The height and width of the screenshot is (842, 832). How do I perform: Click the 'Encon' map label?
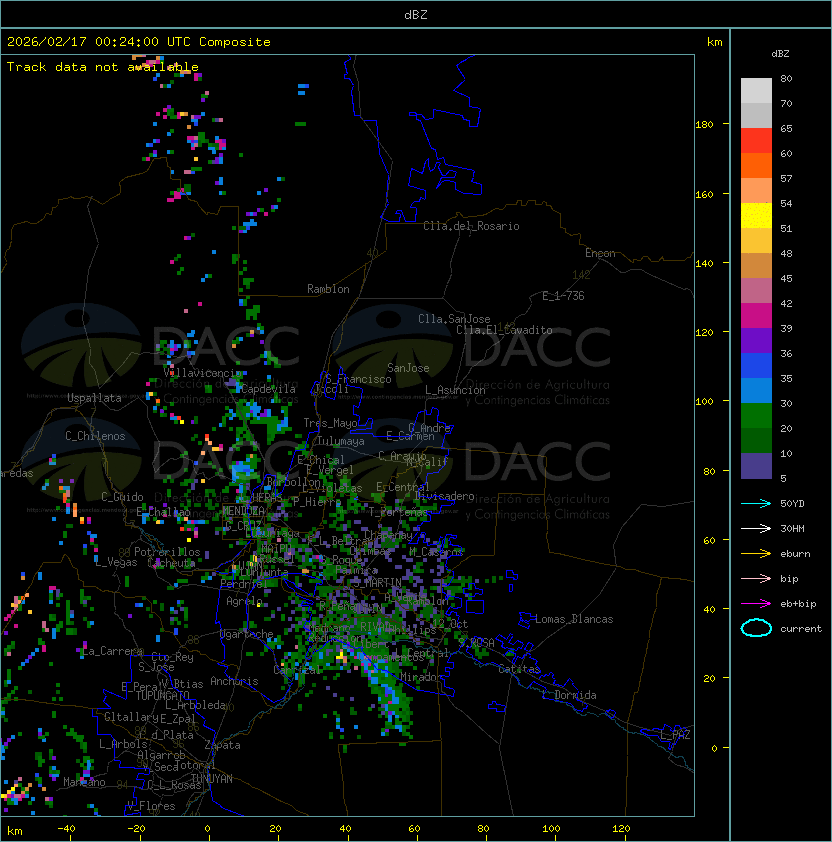pyautogui.click(x=600, y=253)
